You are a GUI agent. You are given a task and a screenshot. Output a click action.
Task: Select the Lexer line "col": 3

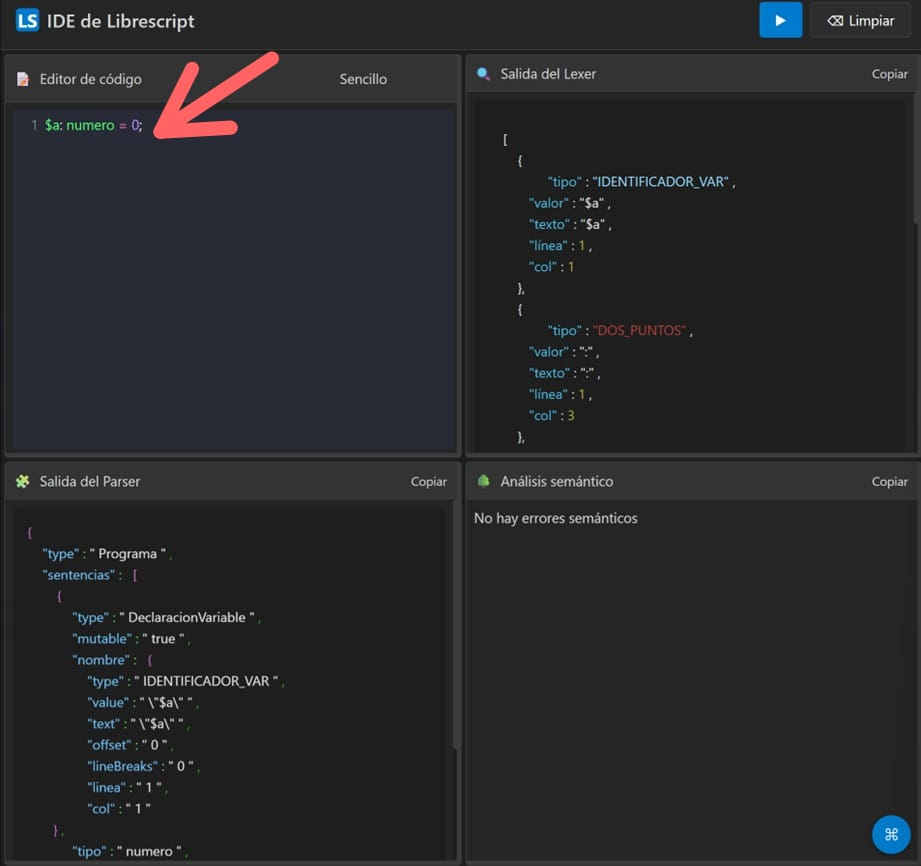(x=552, y=416)
